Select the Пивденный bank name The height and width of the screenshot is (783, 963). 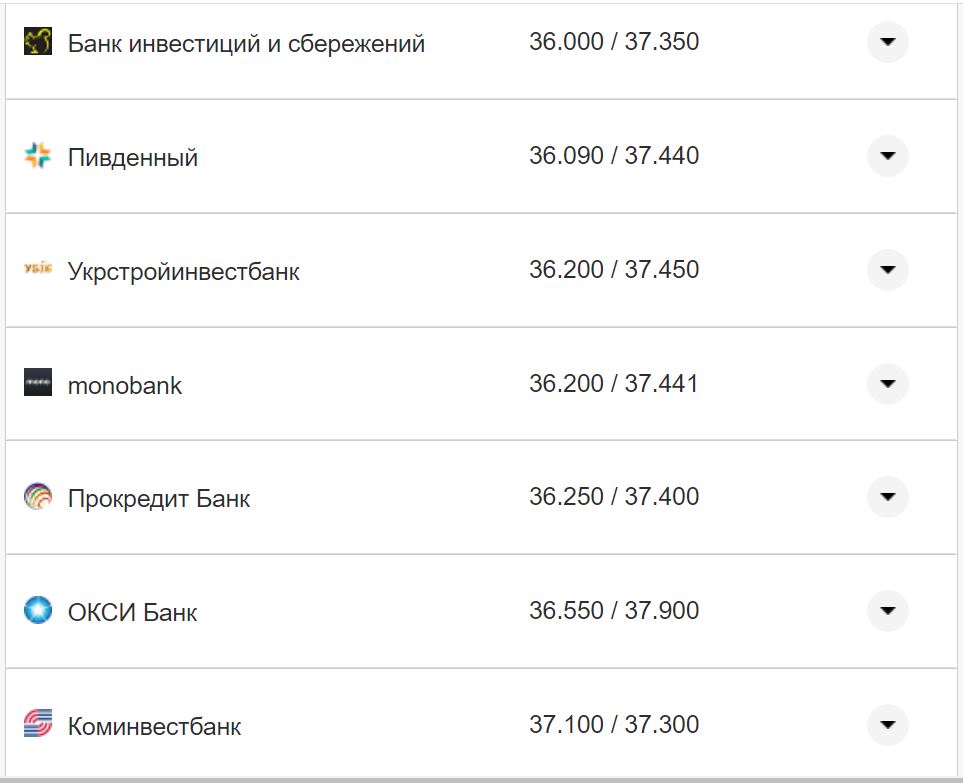tap(132, 156)
